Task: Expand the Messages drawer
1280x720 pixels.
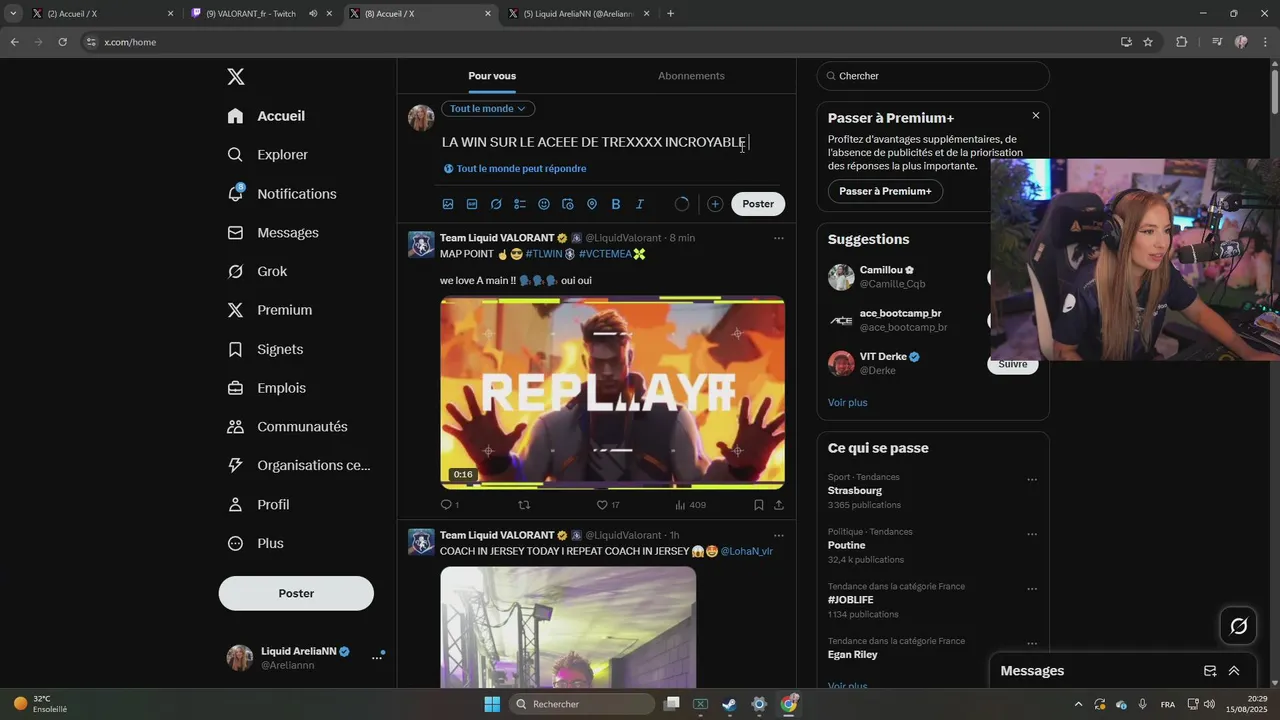Action: (1234, 671)
